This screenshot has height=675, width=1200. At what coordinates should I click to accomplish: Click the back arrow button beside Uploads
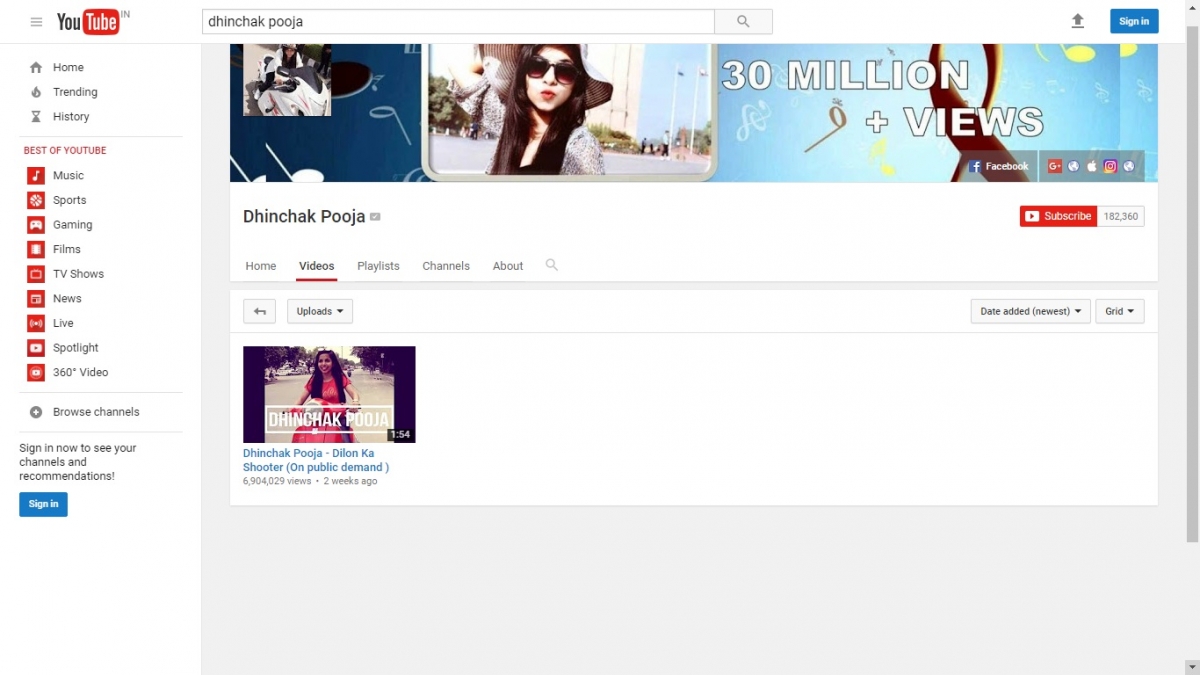click(x=259, y=311)
